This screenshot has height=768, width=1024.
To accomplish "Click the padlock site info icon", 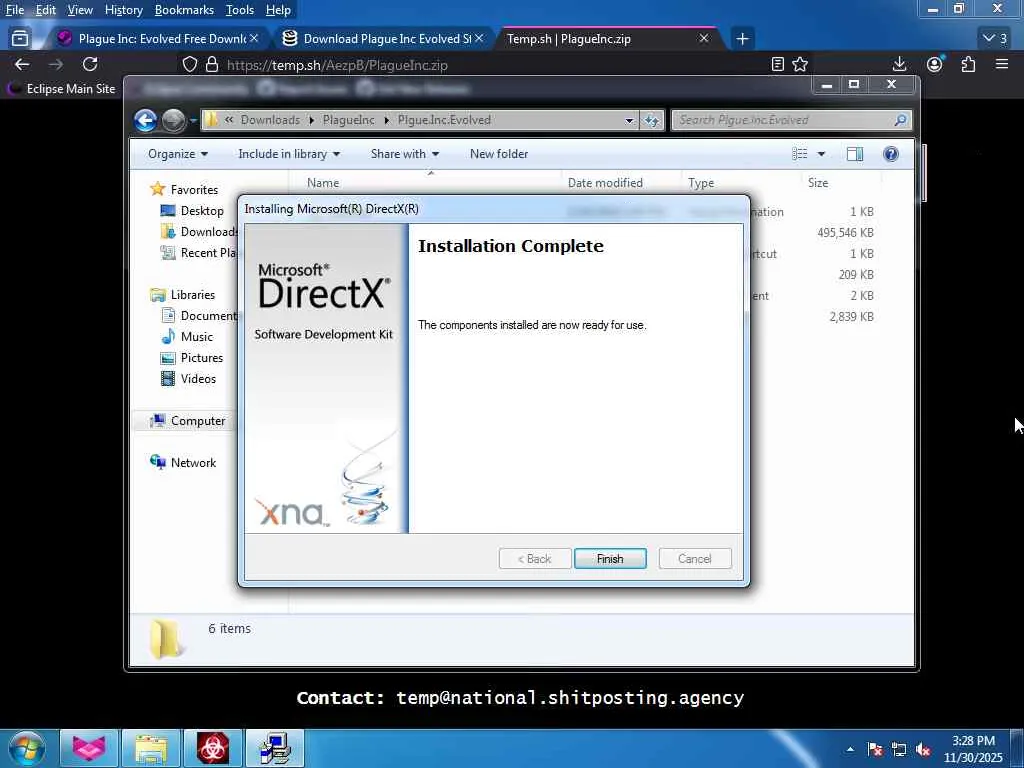I will (x=212, y=65).
